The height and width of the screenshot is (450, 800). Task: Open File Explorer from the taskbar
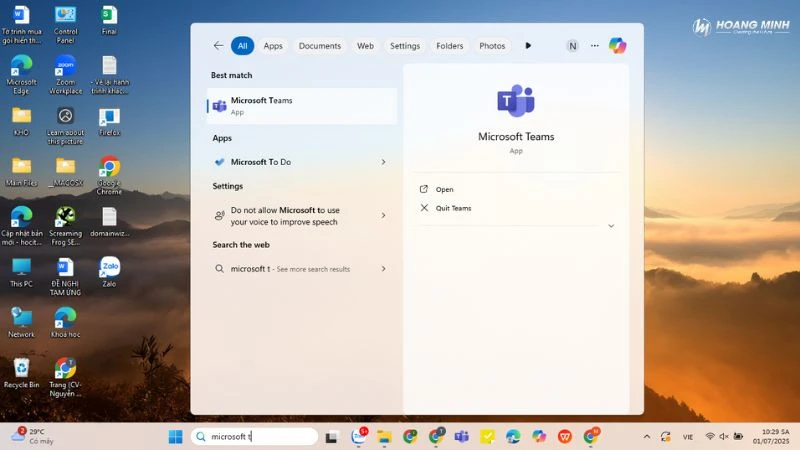[x=384, y=437]
